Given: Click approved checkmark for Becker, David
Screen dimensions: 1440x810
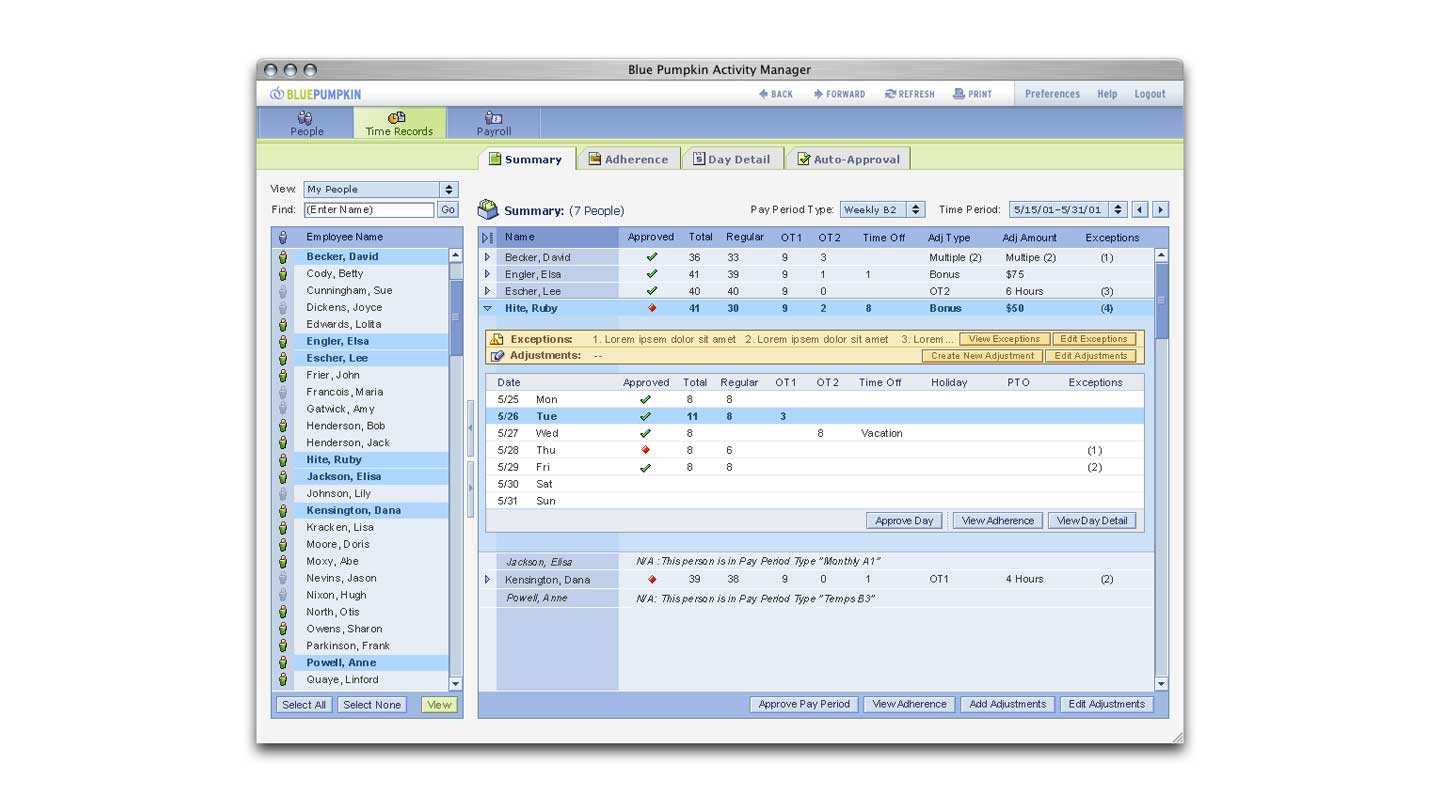Looking at the screenshot, I should pos(652,257).
